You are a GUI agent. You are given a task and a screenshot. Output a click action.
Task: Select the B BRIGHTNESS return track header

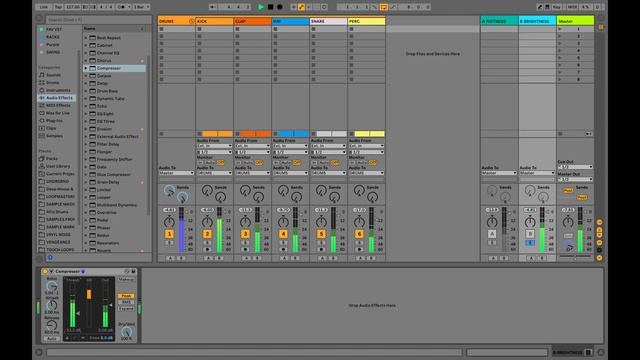click(537, 21)
